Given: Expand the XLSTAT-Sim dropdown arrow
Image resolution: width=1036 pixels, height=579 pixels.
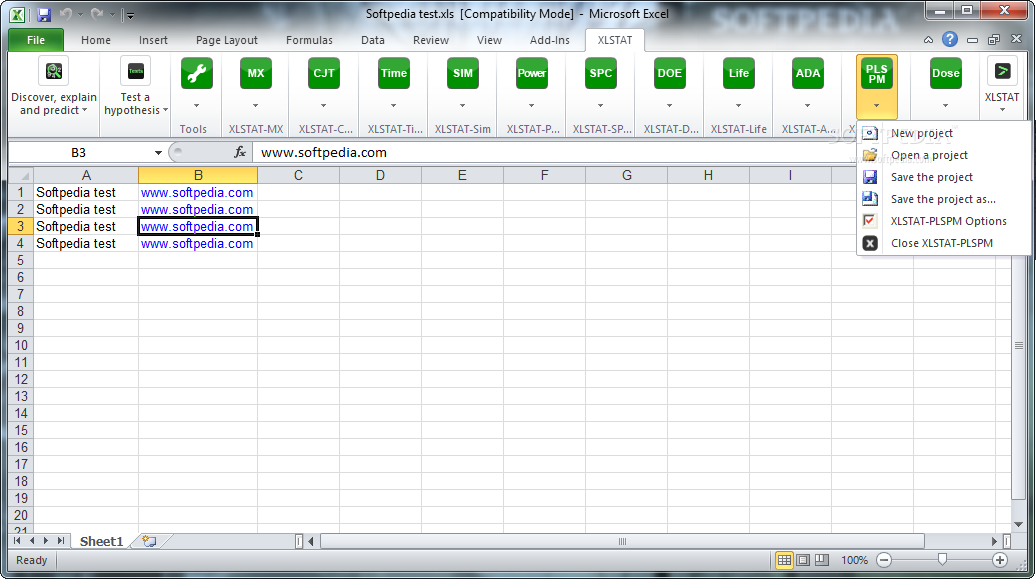Looking at the screenshot, I should 462,106.
